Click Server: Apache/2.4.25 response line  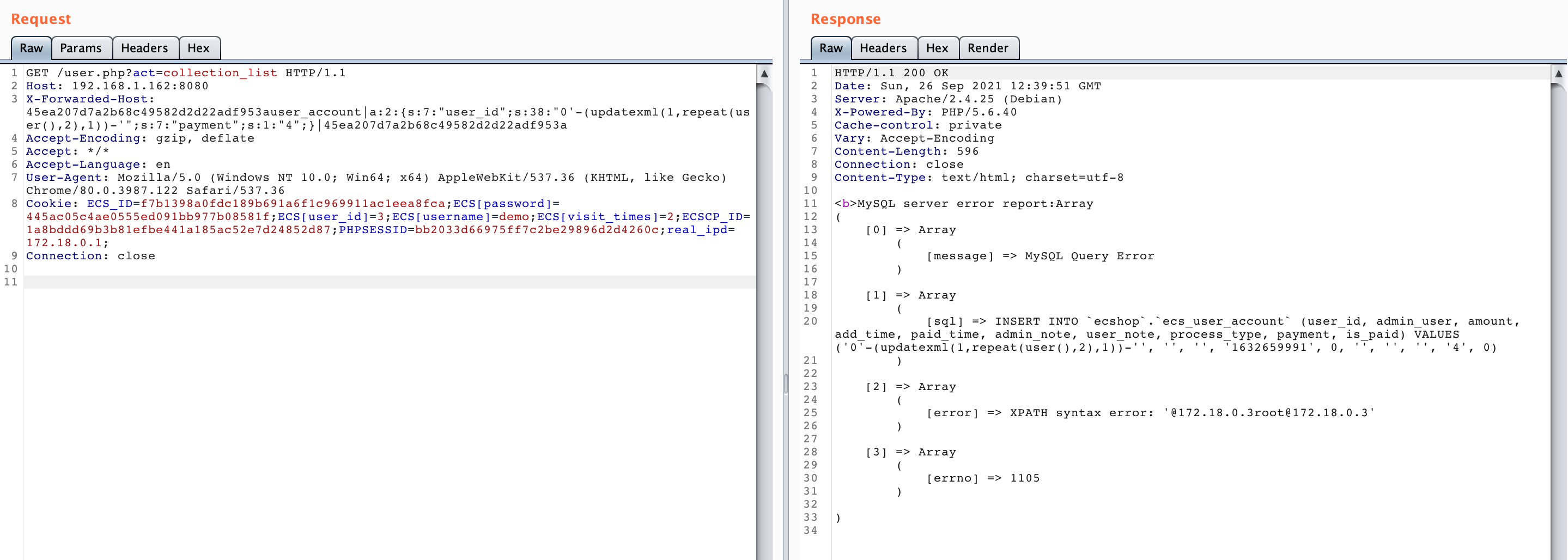coord(948,99)
